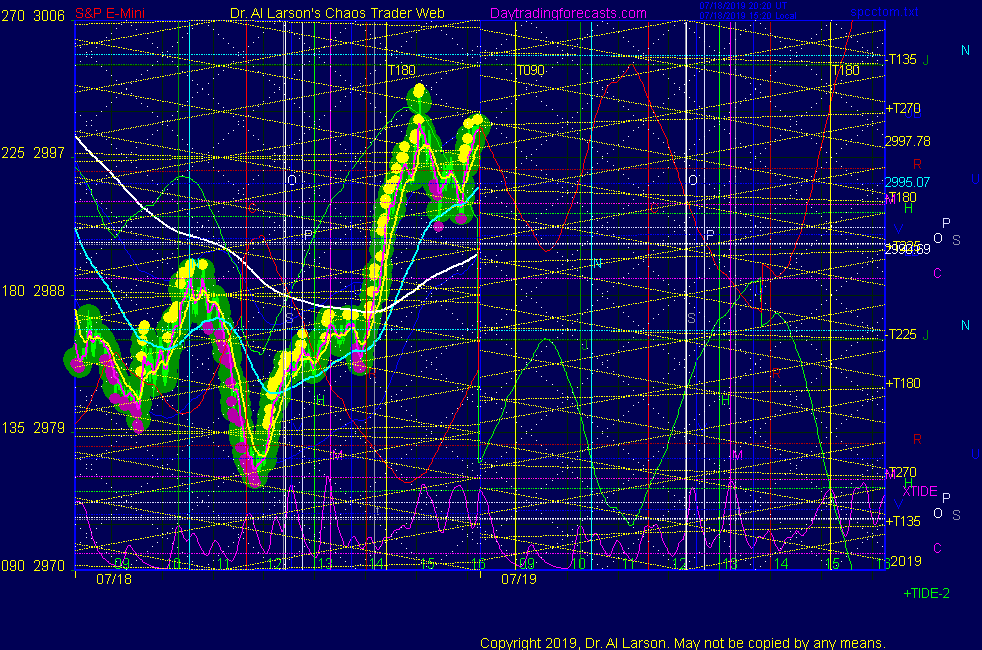Click the '07/19' date label below the chart
982x650 pixels.
coord(519,579)
